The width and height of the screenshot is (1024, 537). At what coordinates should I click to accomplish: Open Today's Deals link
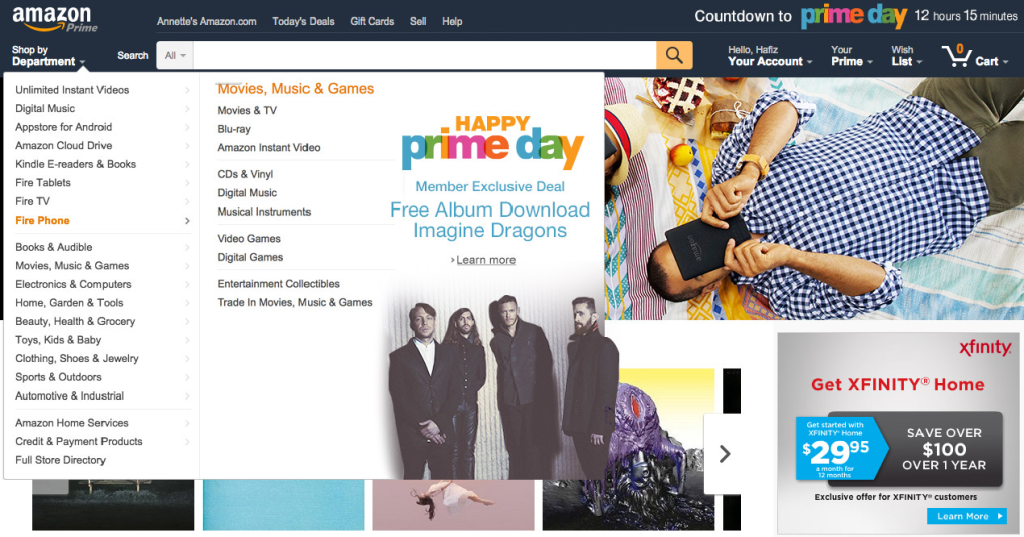[303, 22]
